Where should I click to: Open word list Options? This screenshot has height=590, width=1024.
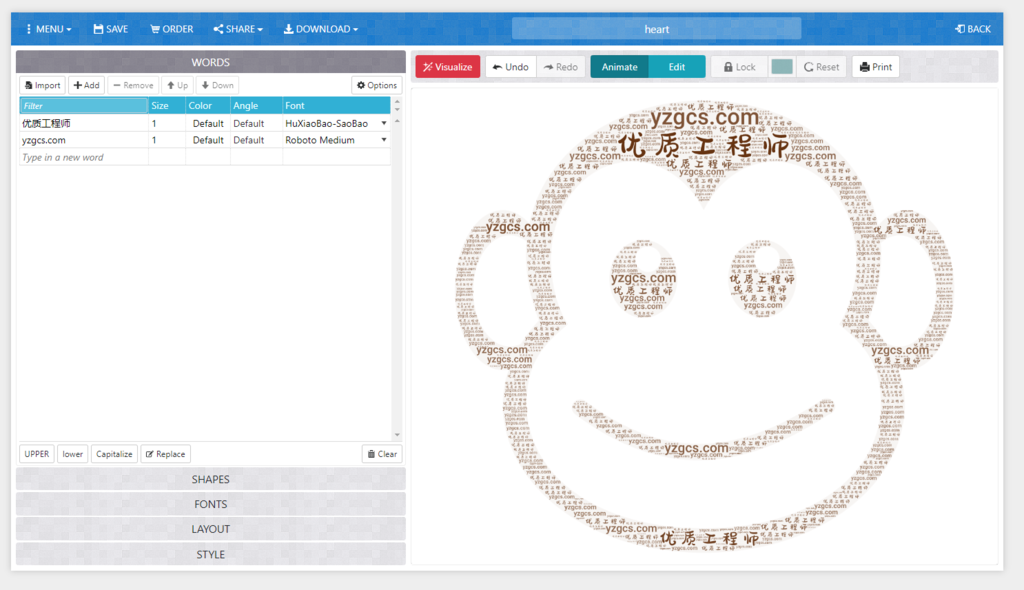click(377, 85)
